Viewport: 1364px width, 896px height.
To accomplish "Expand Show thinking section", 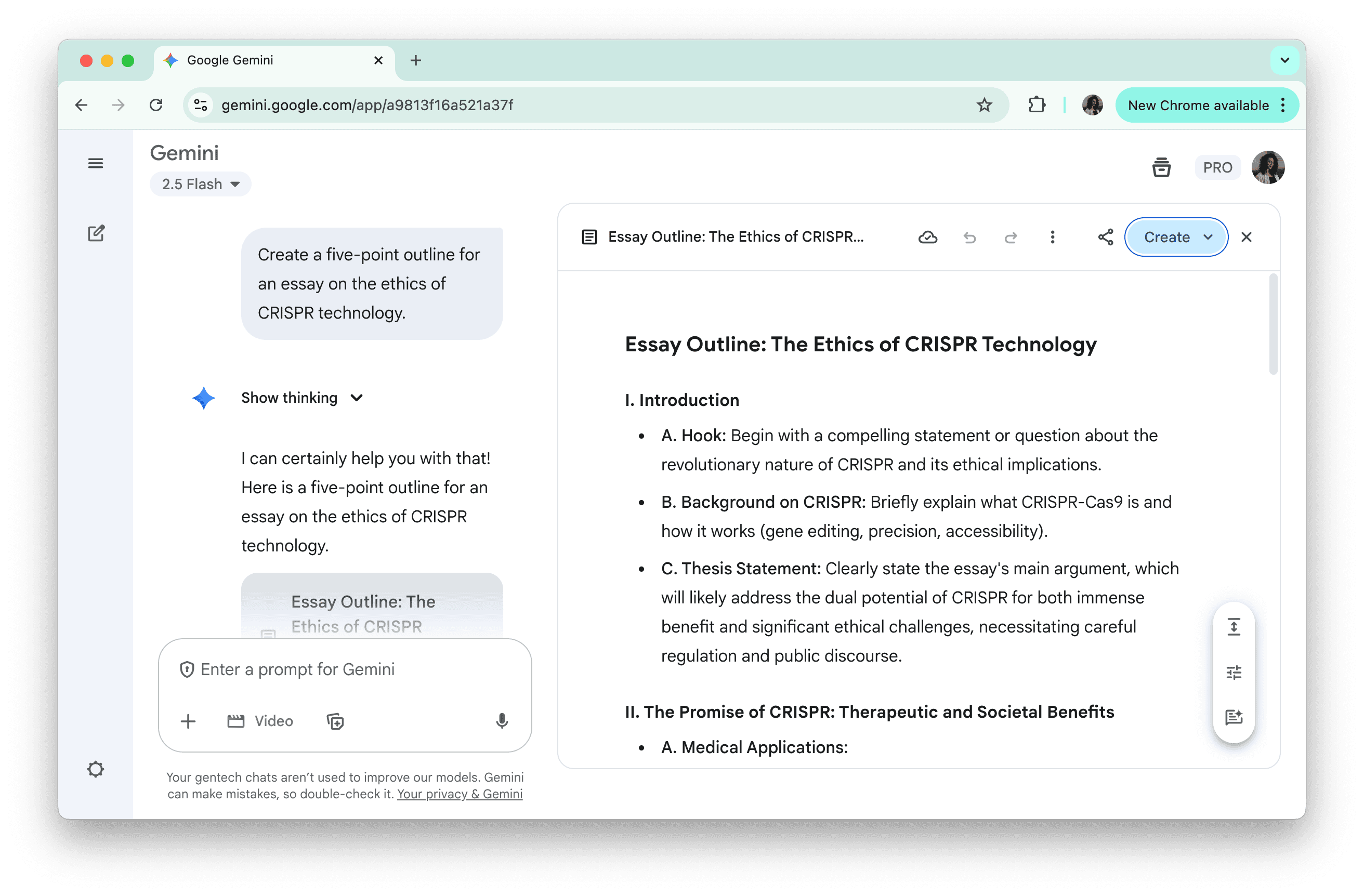I will [x=302, y=398].
